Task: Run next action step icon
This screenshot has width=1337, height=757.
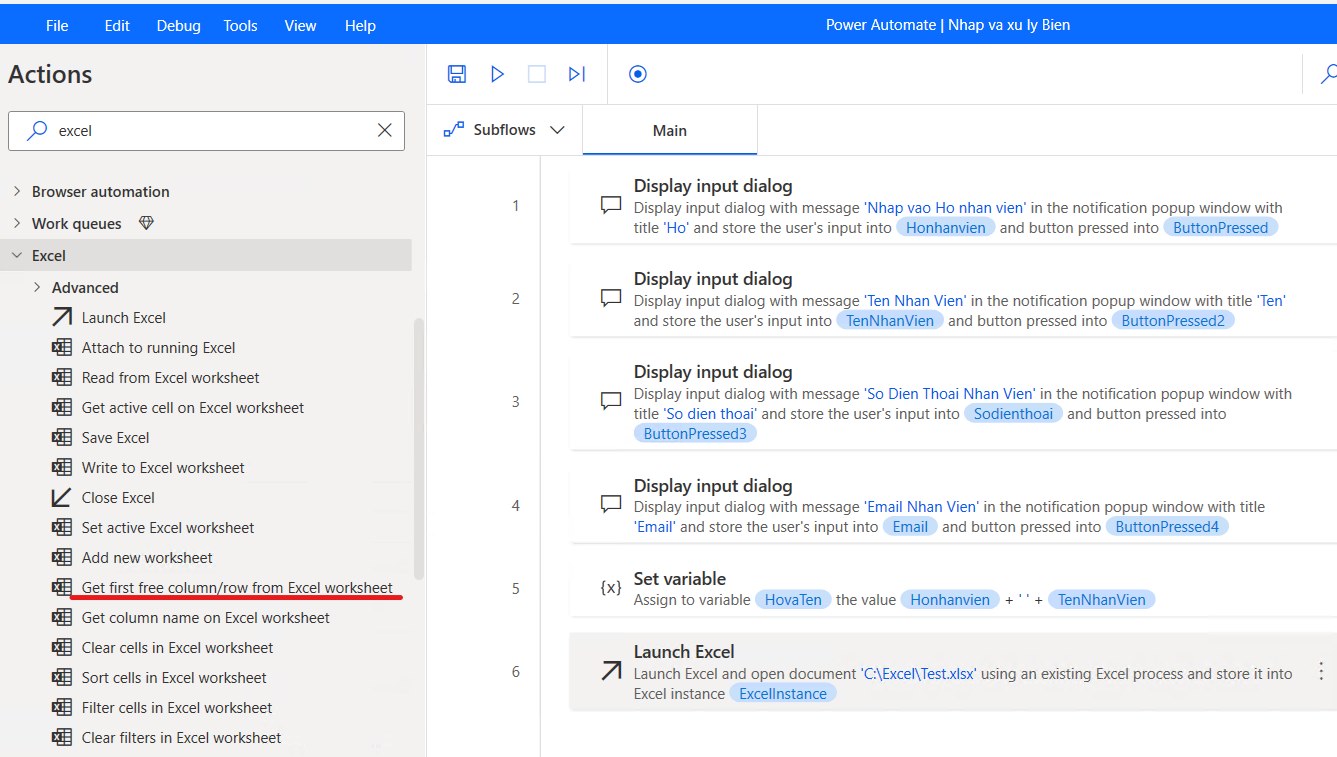Action: (577, 74)
